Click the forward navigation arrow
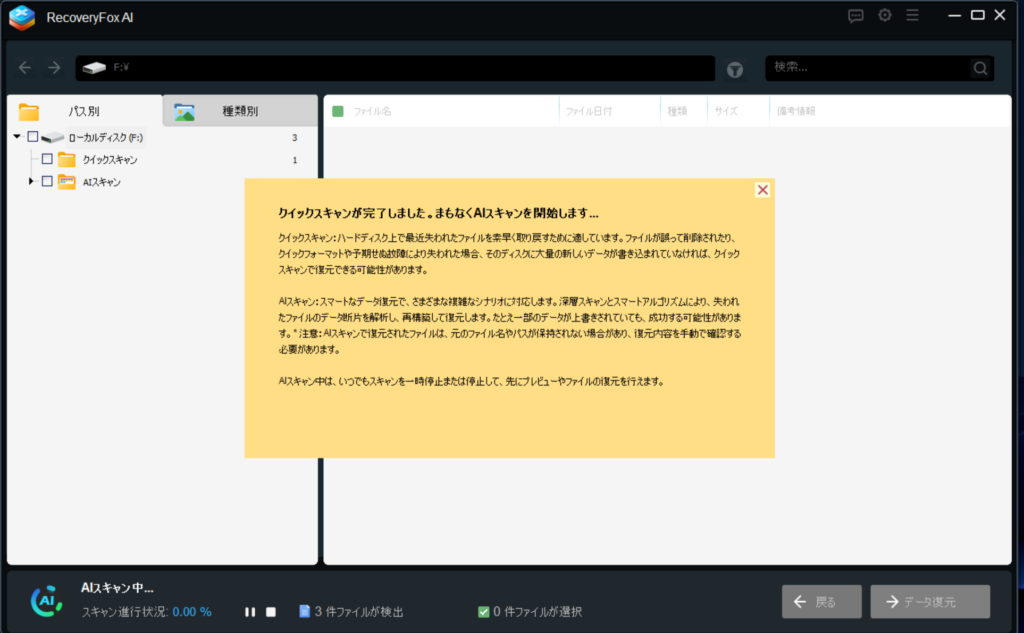 pyautogui.click(x=54, y=68)
